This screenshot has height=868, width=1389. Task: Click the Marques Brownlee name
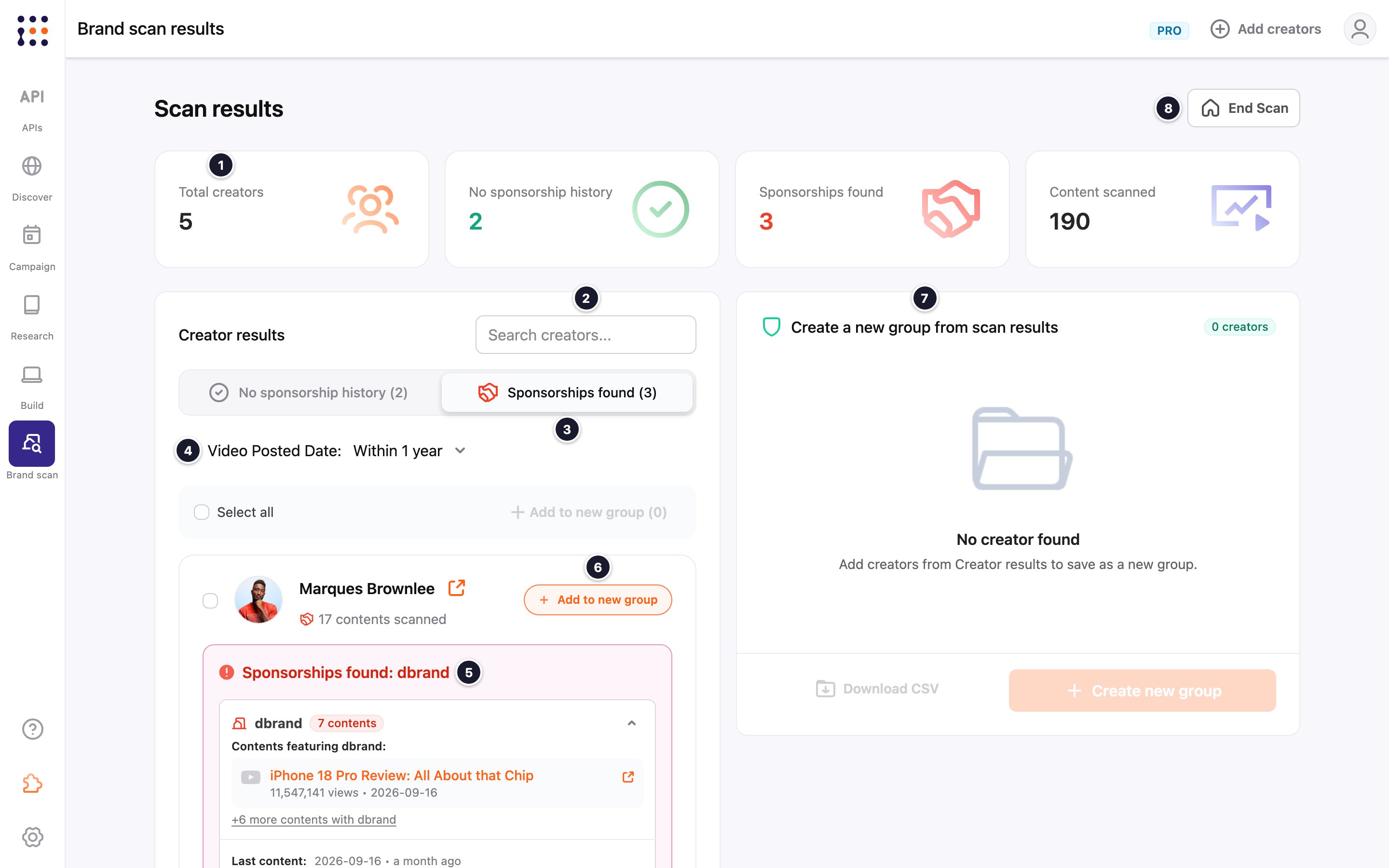click(367, 588)
